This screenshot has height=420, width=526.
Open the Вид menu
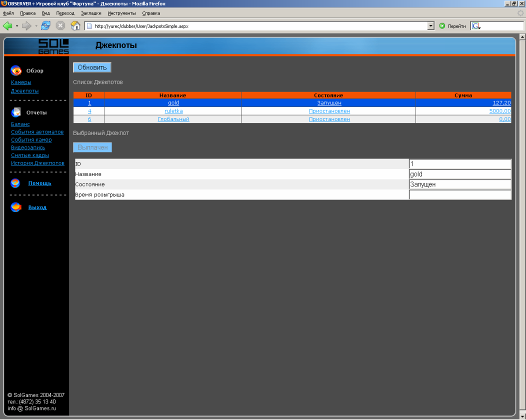[46, 13]
